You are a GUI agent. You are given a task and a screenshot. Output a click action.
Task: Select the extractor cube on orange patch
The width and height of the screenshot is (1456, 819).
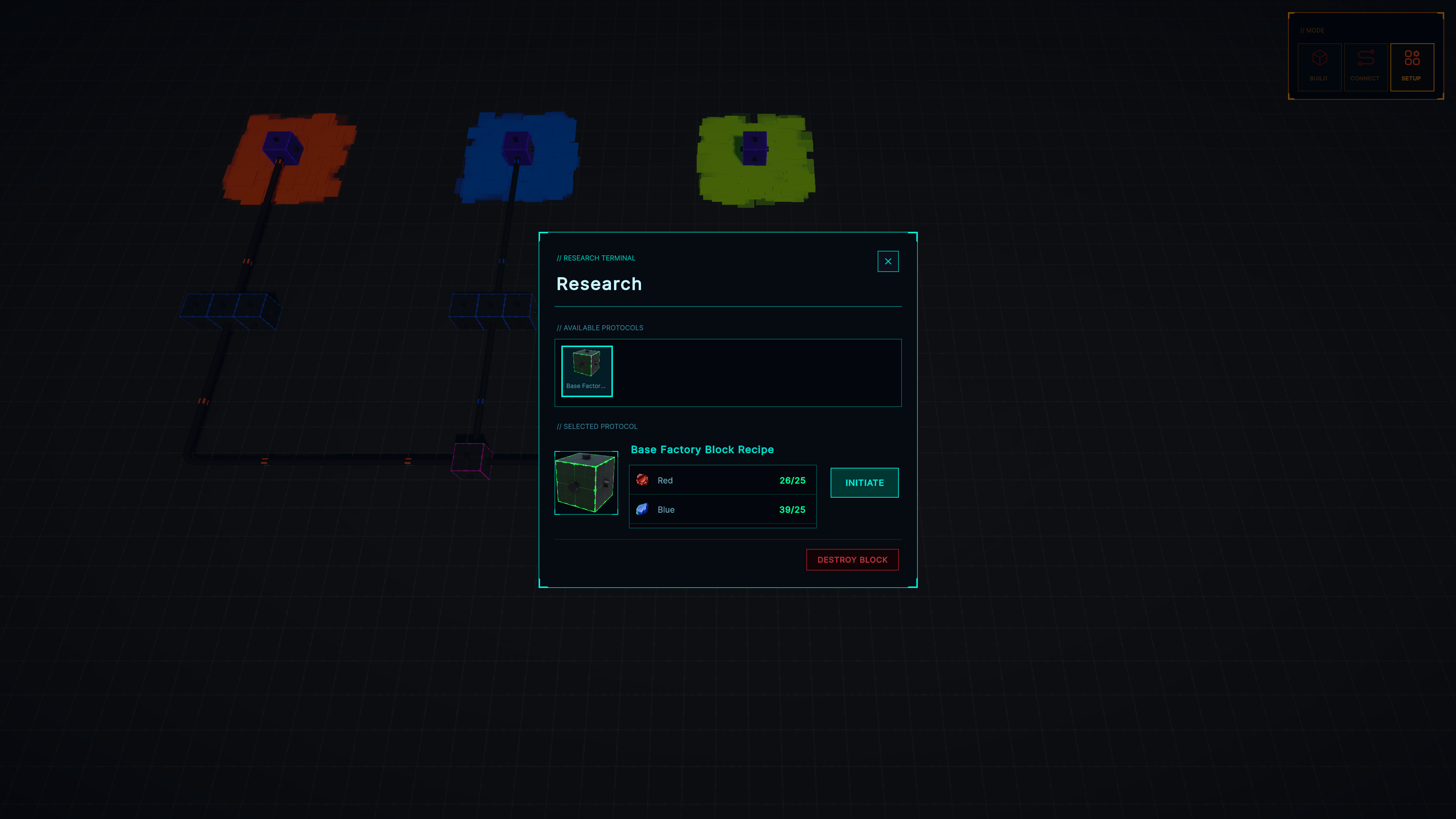tap(283, 147)
